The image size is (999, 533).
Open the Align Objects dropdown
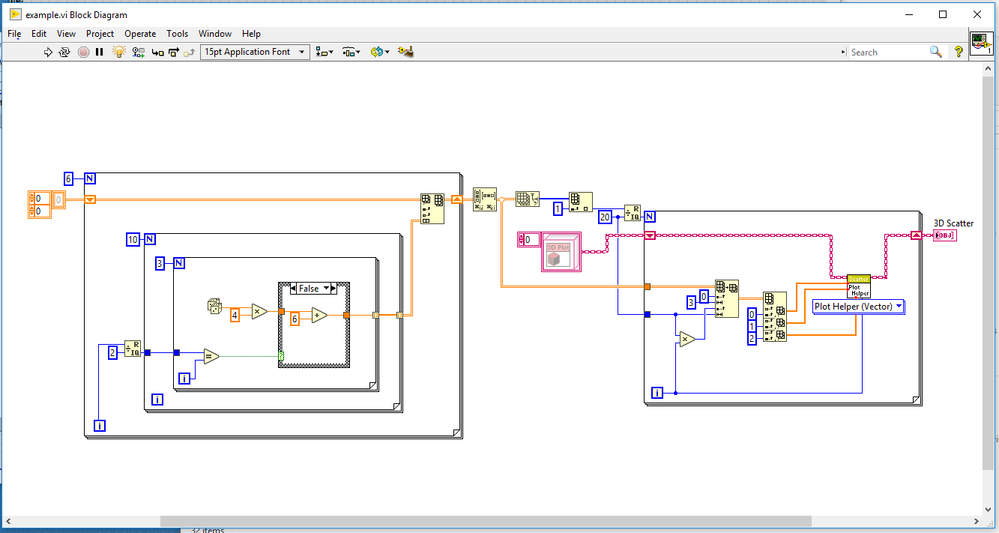click(x=325, y=52)
